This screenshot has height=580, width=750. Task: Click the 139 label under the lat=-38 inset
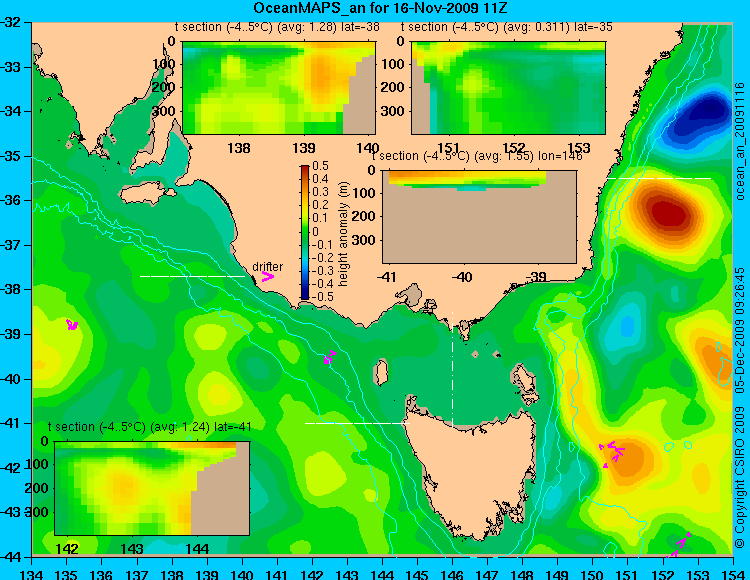[304, 147]
